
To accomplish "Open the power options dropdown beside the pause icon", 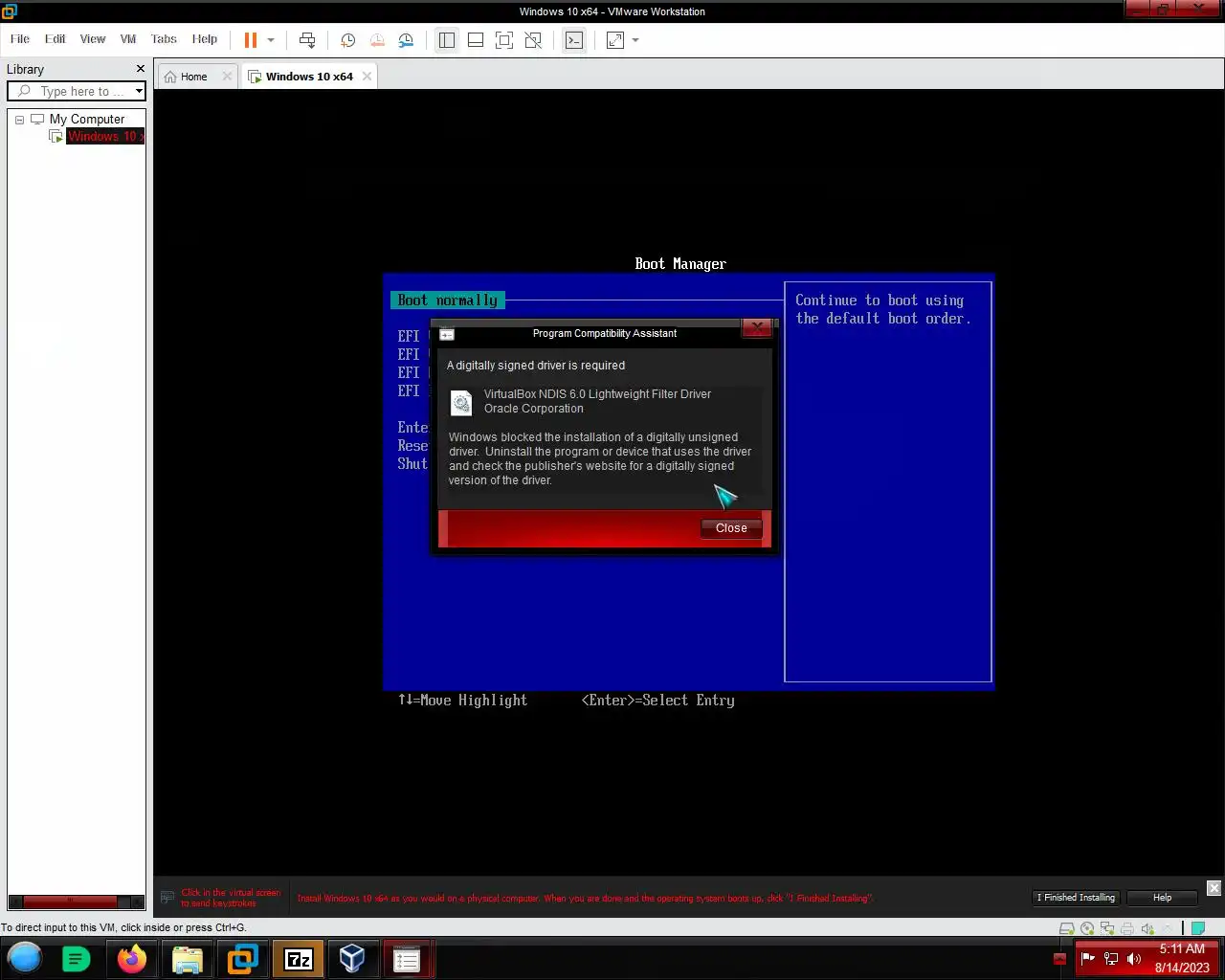I will coord(271,40).
